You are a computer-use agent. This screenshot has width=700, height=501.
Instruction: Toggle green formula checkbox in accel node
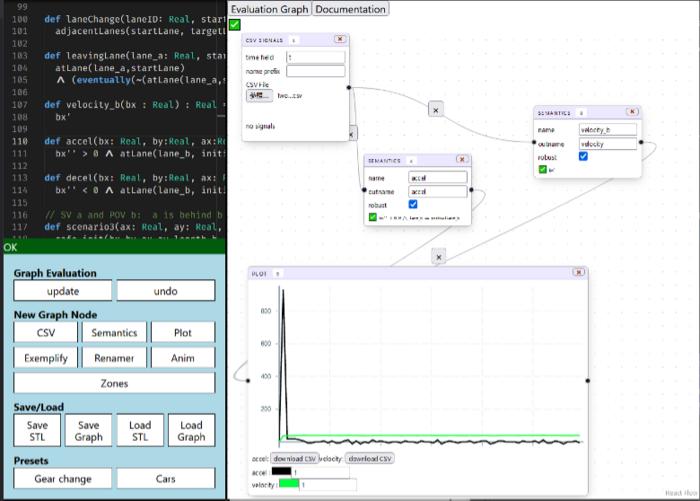coord(372,217)
